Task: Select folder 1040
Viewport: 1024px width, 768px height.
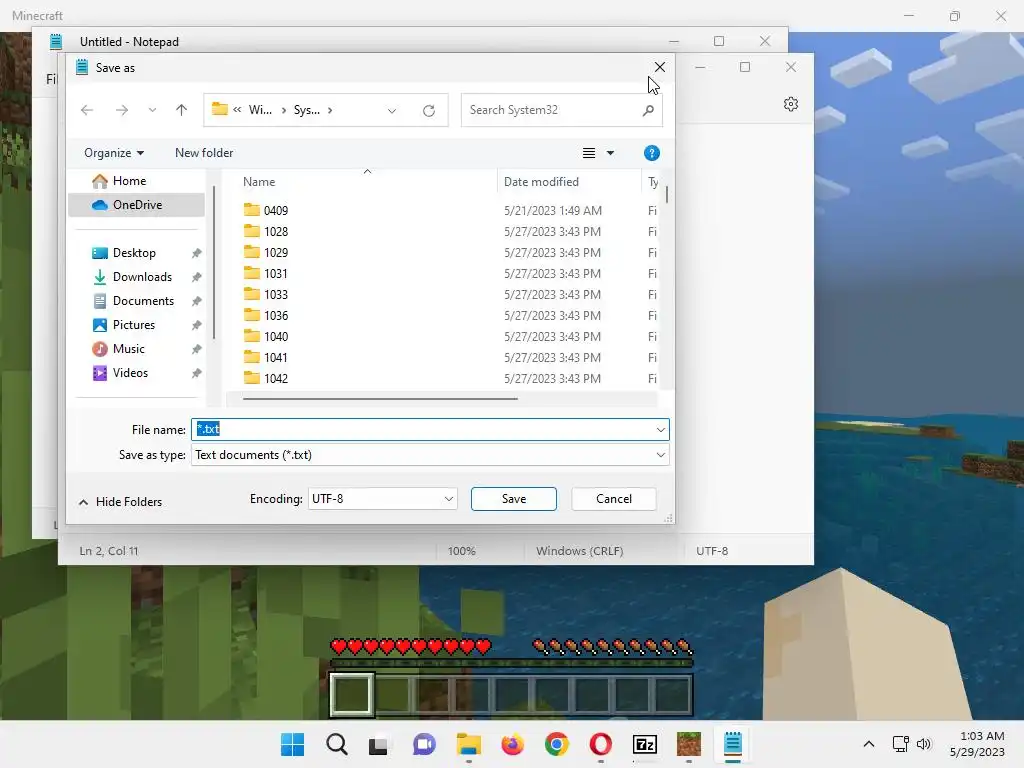Action: [266, 336]
